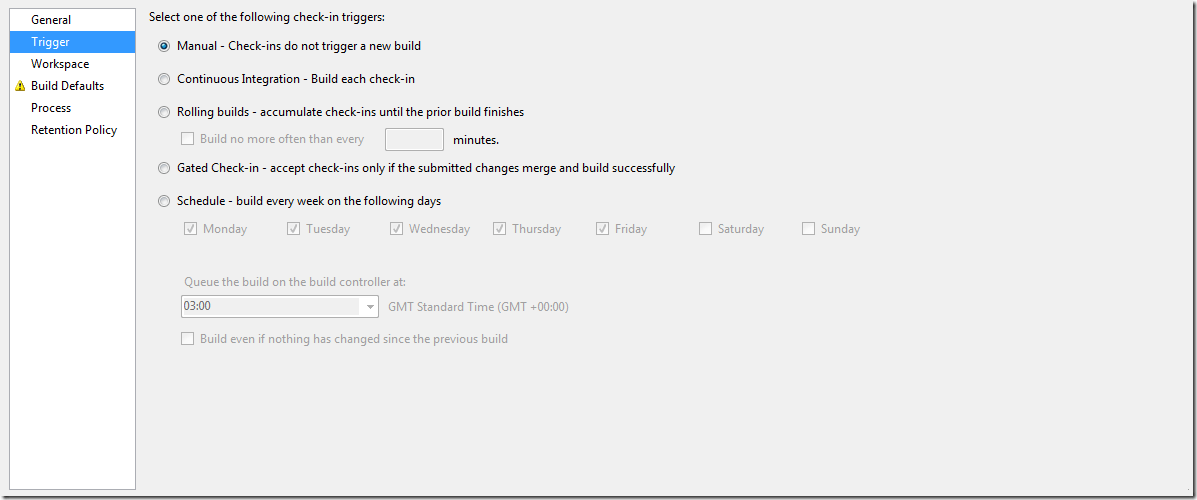Click the Build Defaults warning icon

tap(20, 86)
